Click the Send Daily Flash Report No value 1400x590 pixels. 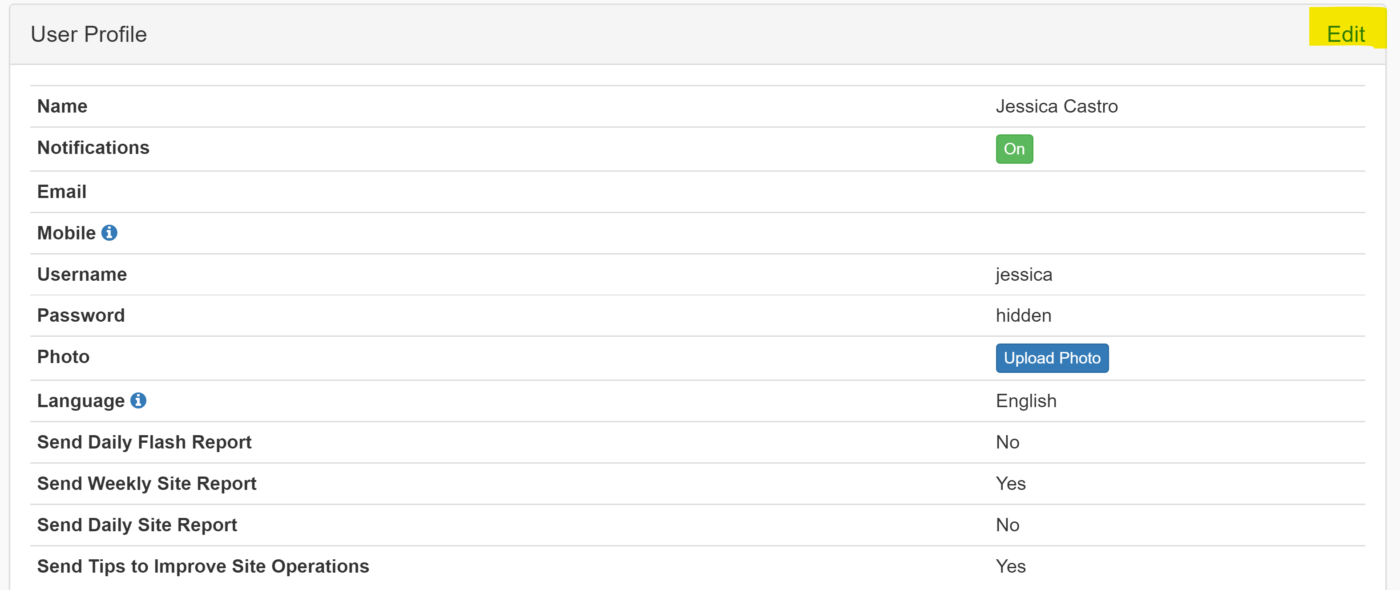coord(1008,442)
